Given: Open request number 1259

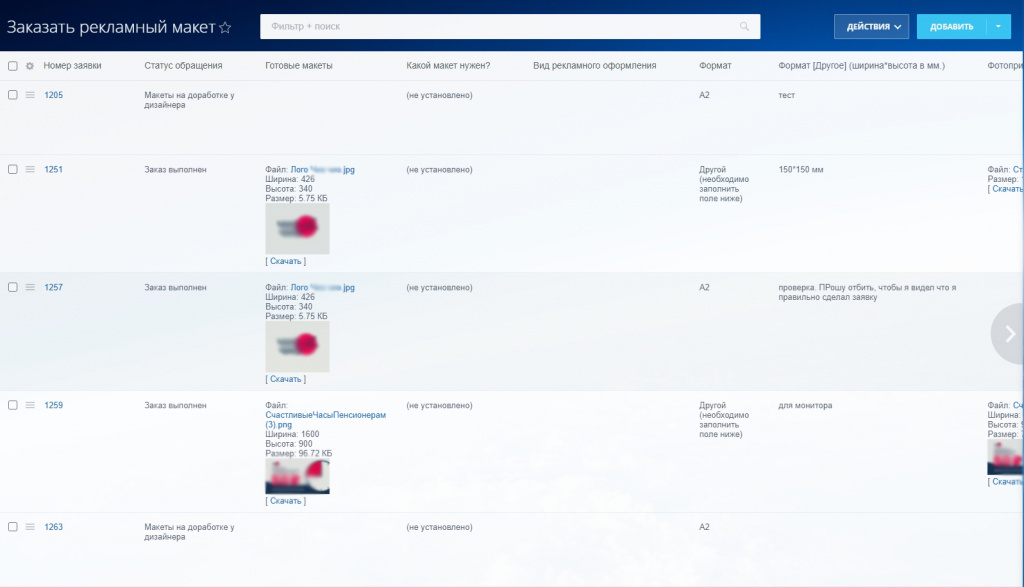Looking at the screenshot, I should (x=54, y=405).
